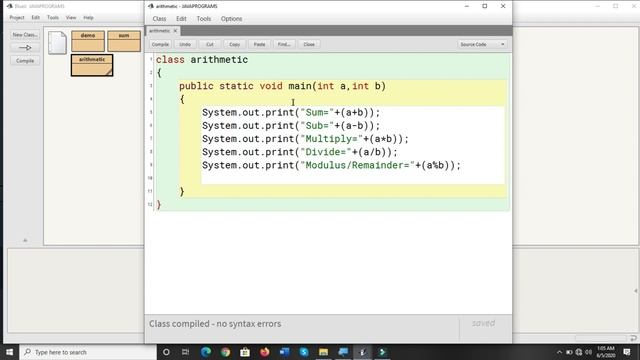Open Skype from taskbar
Image resolution: width=640 pixels, height=360 pixels.
[x=304, y=352]
